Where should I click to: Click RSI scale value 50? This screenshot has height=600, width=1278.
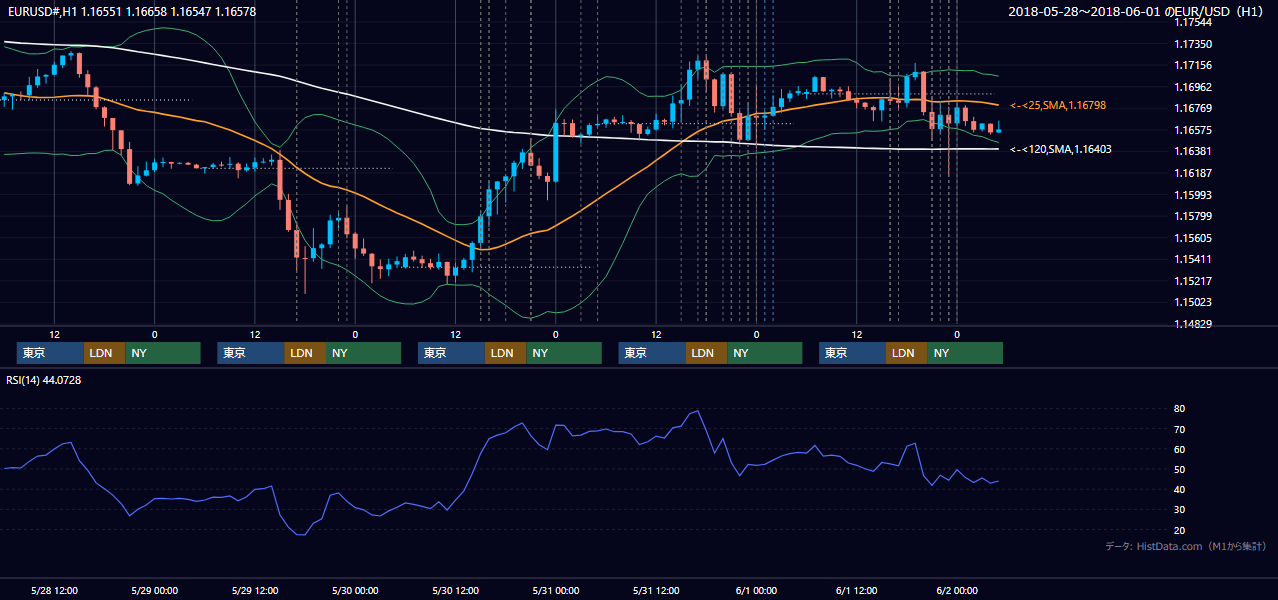coord(1179,469)
